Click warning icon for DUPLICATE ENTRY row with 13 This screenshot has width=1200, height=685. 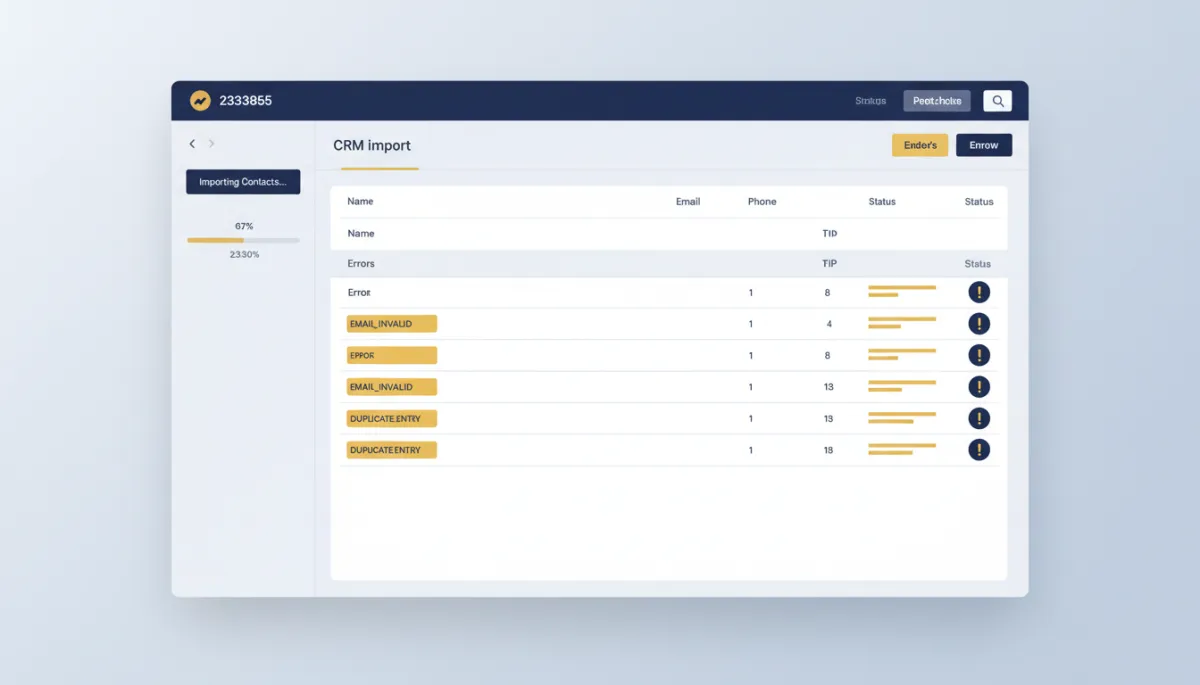tap(979, 418)
